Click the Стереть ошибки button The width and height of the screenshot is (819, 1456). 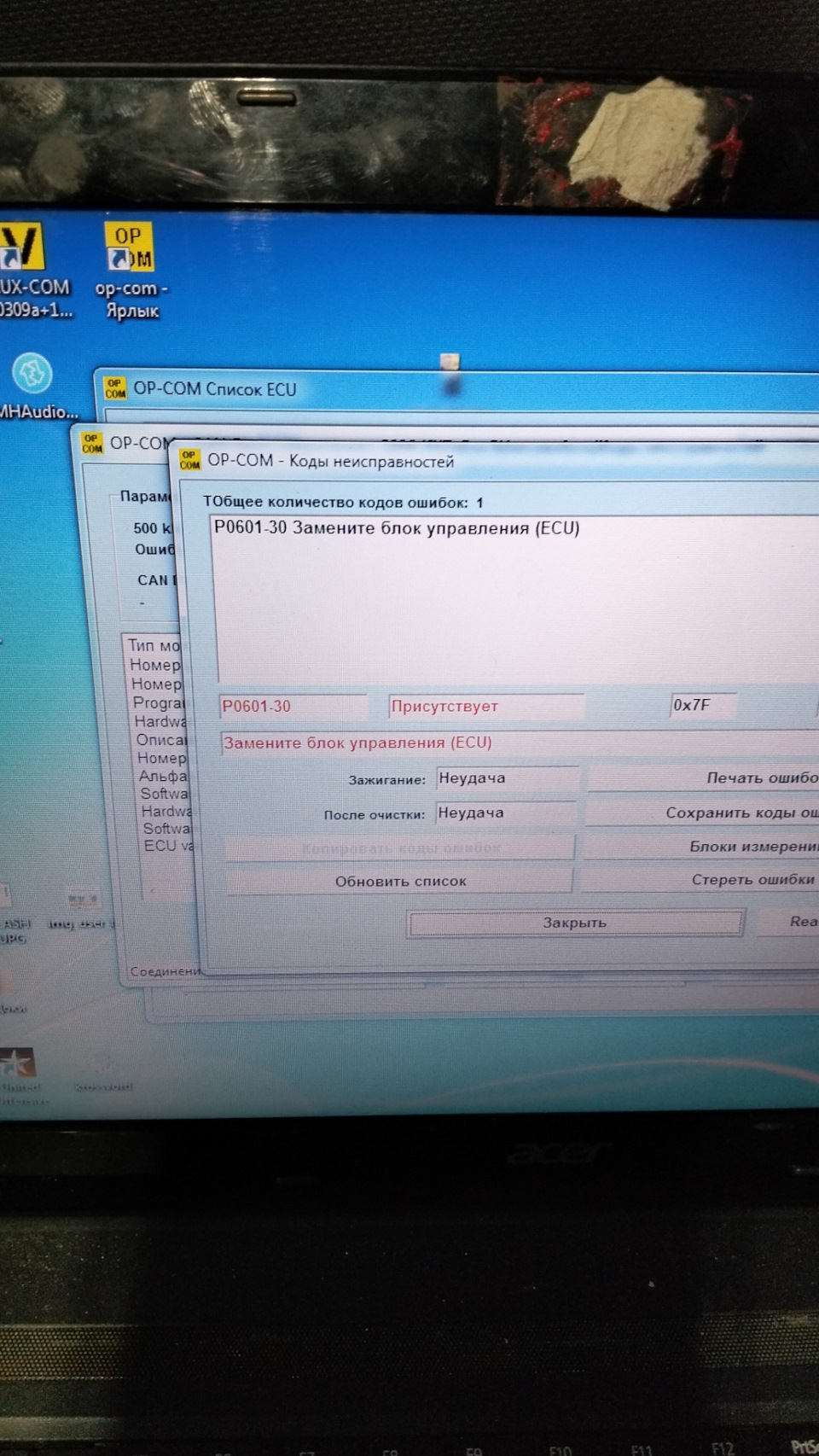click(700, 879)
